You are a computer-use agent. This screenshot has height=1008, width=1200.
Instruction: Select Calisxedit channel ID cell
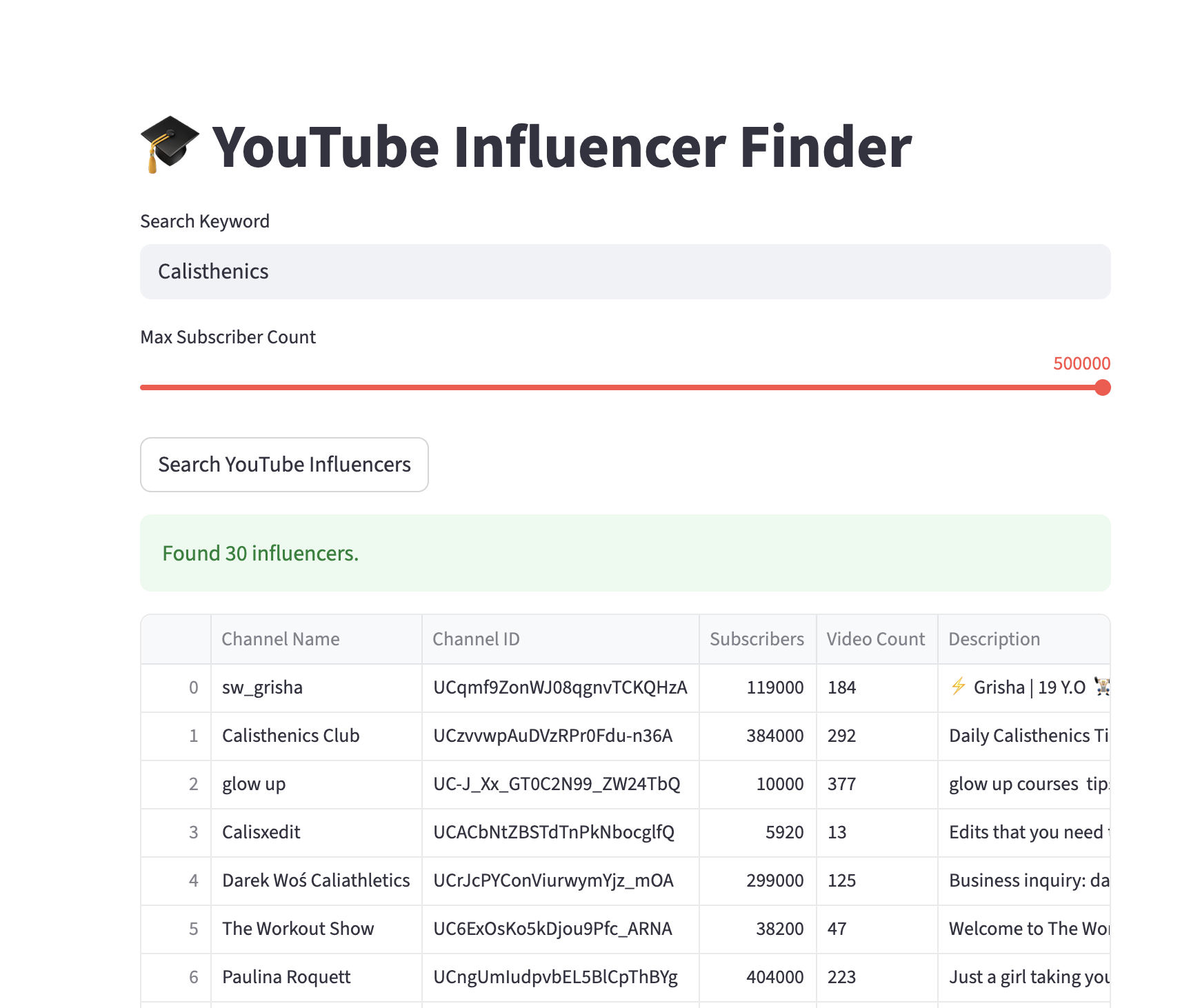pyautogui.click(x=554, y=832)
